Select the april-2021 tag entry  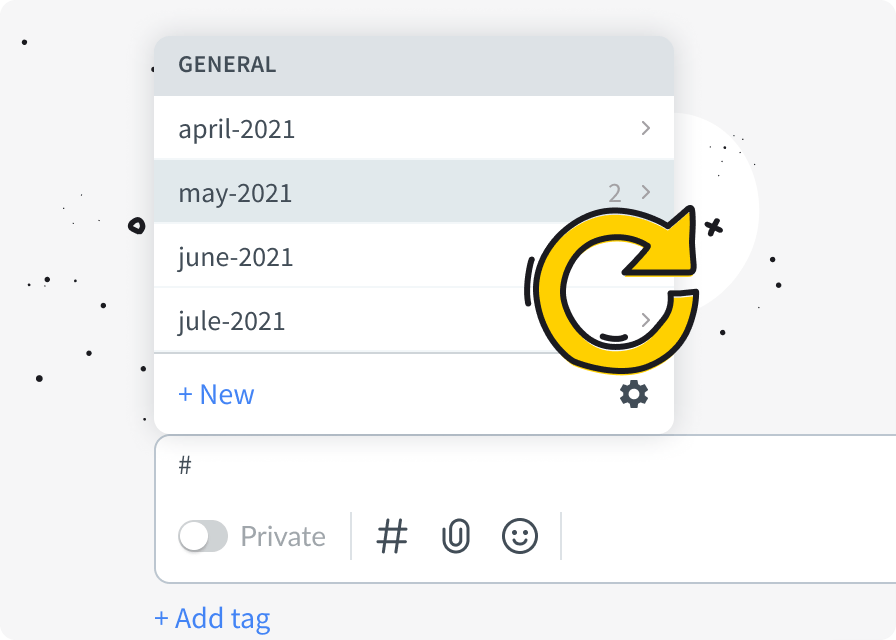click(x=237, y=129)
